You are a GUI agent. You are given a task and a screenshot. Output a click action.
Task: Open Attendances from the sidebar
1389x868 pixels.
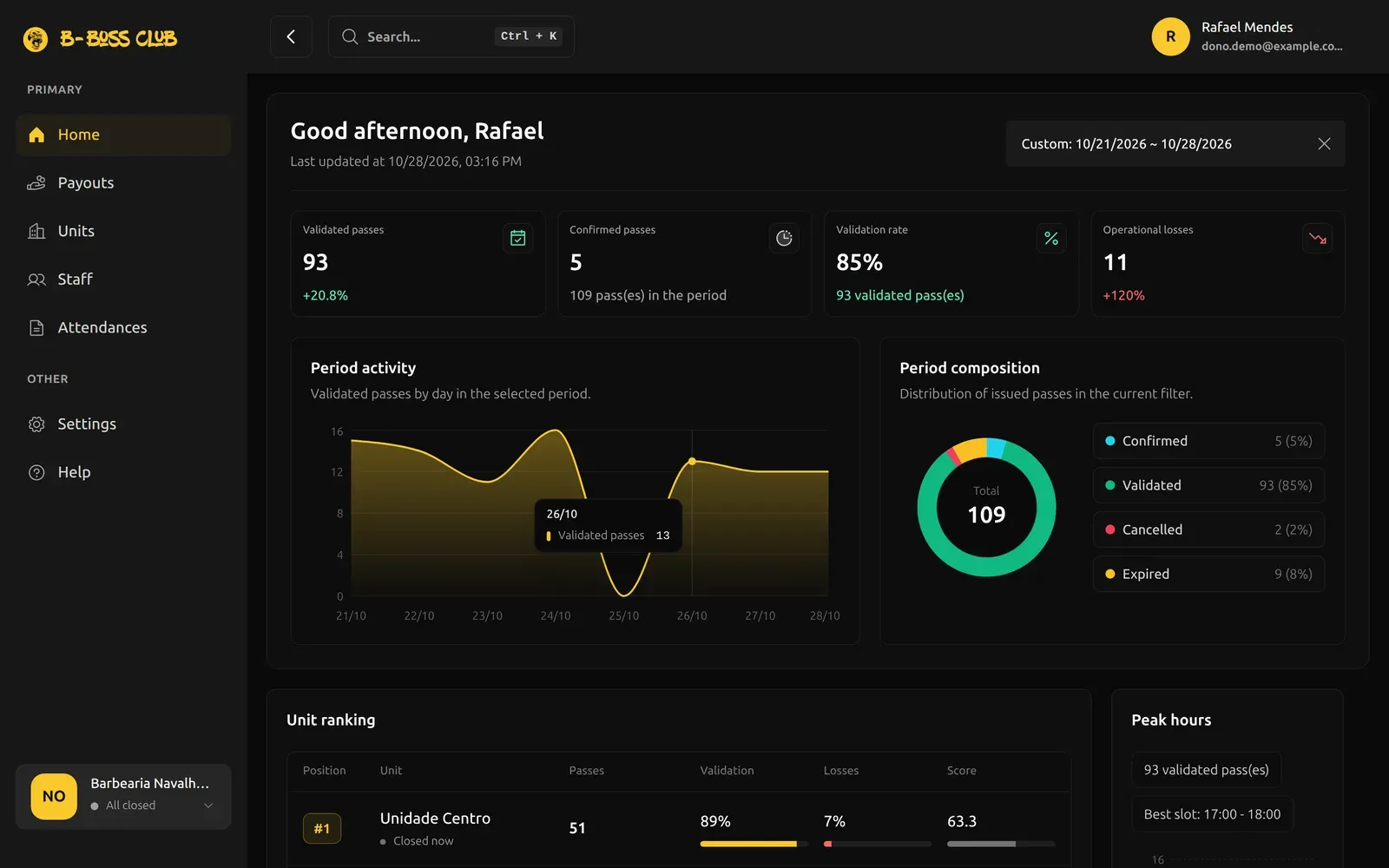pyautogui.click(x=123, y=327)
